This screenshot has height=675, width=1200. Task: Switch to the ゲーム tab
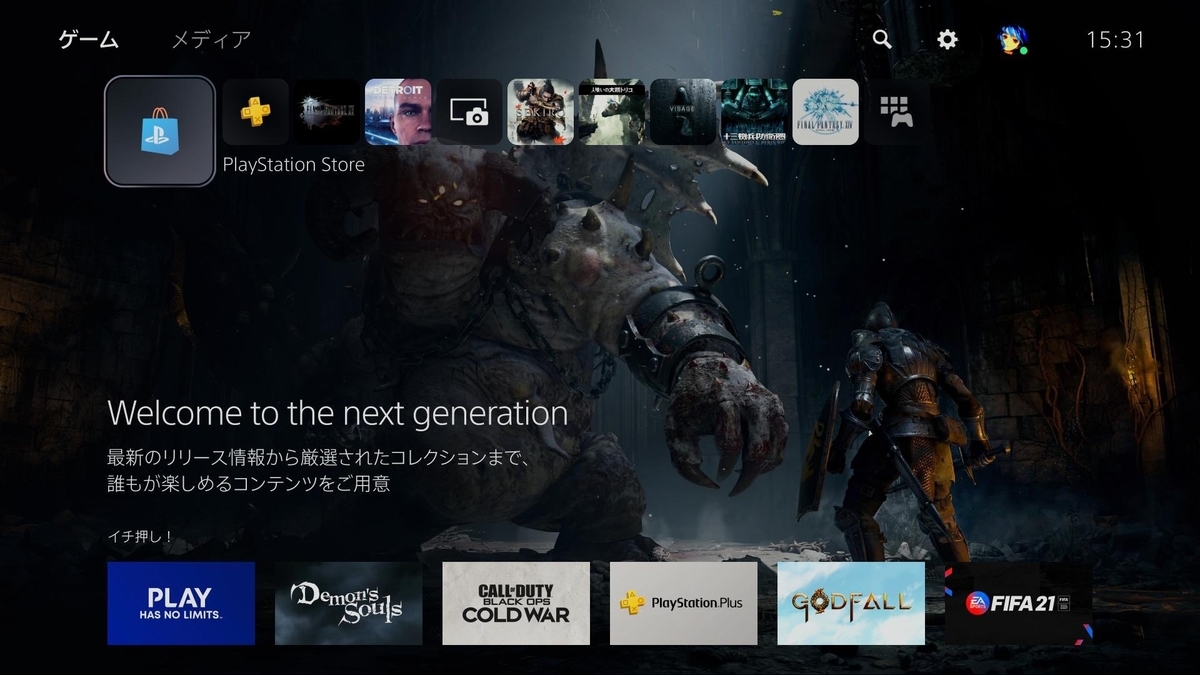88,40
